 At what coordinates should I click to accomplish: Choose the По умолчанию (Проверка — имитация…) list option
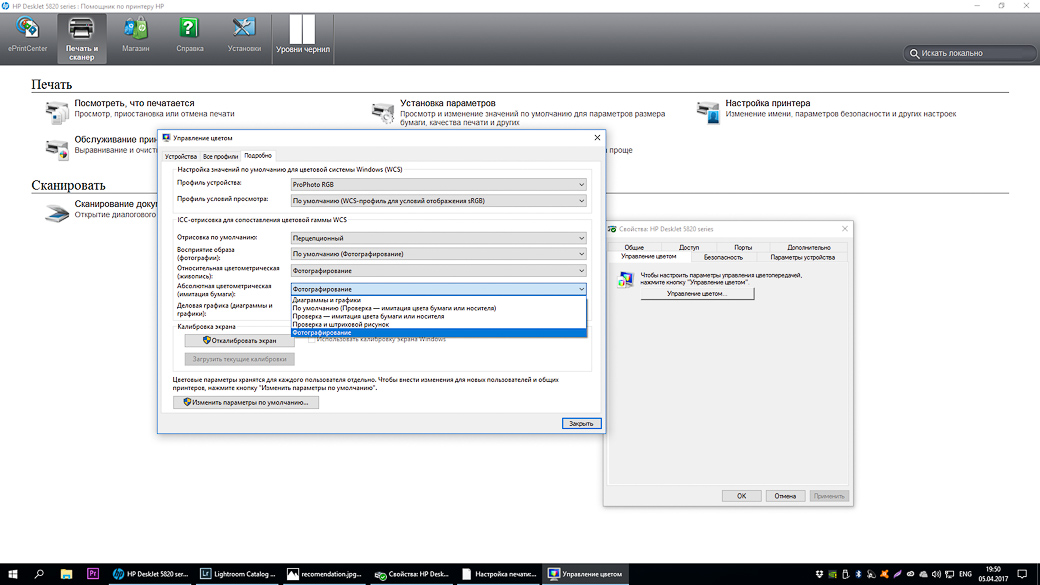(x=438, y=308)
